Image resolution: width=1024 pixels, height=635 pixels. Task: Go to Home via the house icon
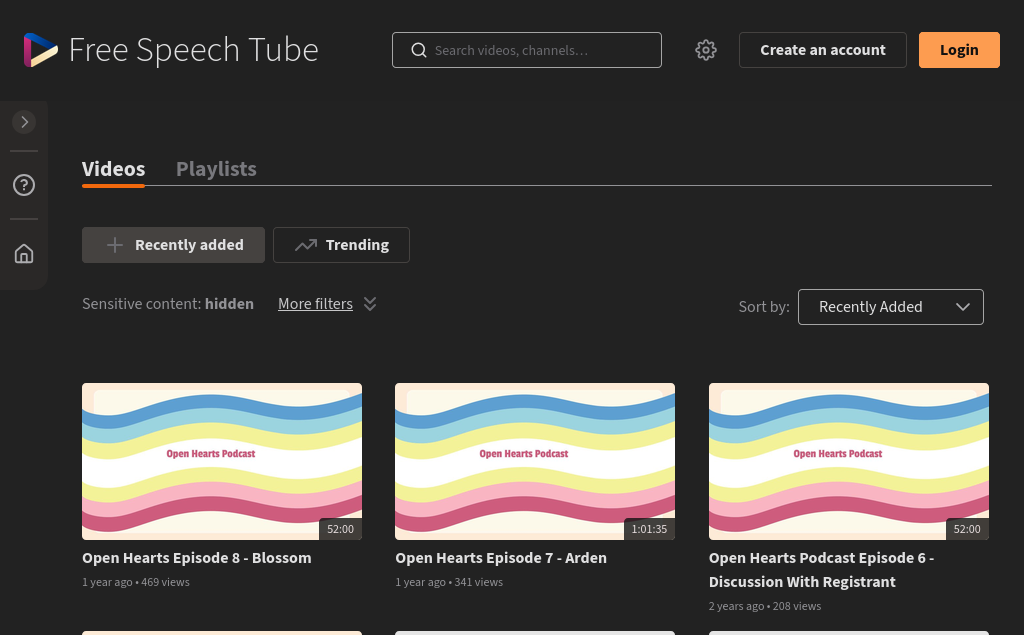[24, 253]
